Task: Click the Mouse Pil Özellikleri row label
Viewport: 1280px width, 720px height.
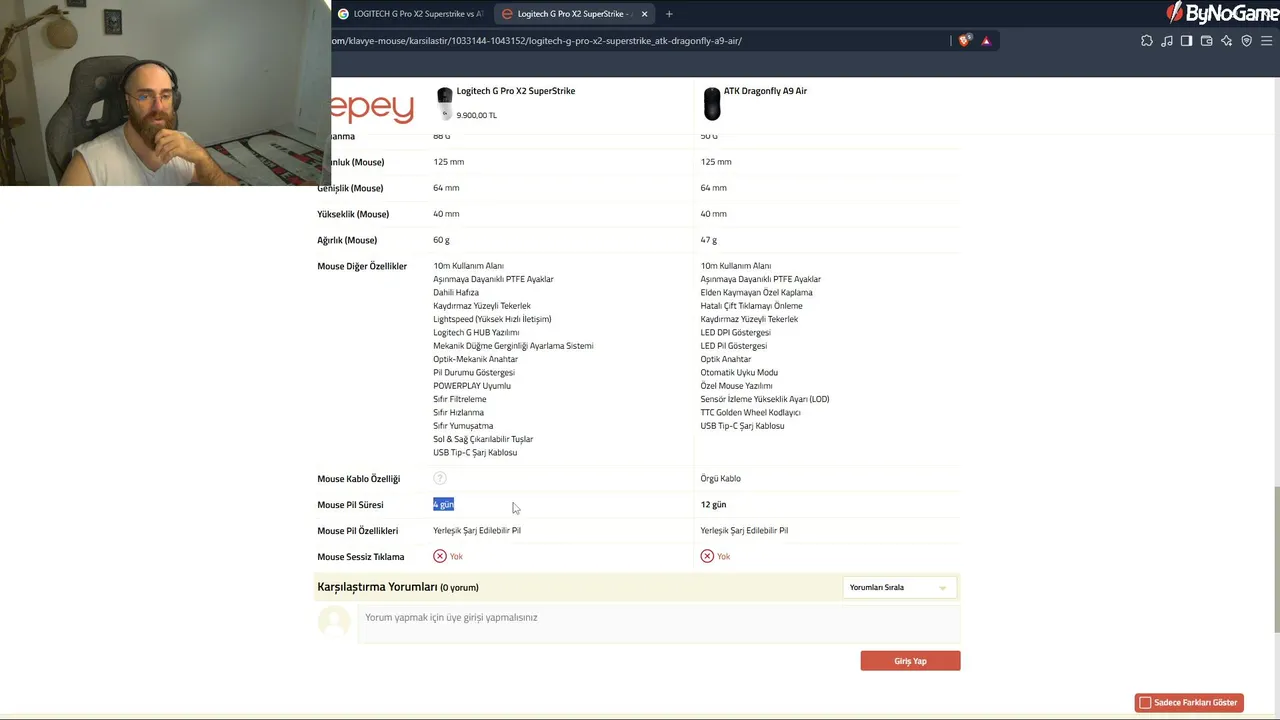Action: pyautogui.click(x=357, y=531)
